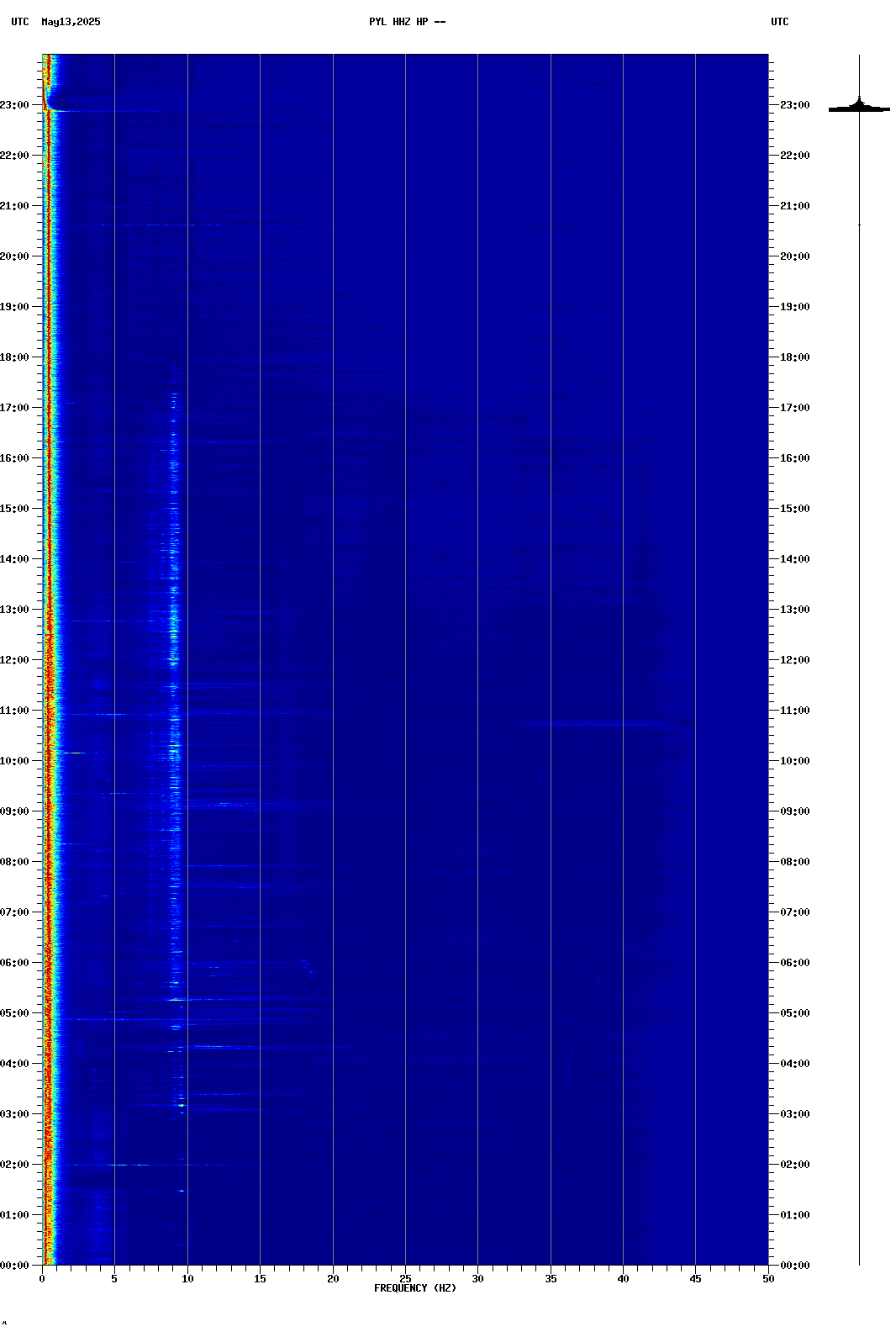Click the 10 Hz frequency tick label

click(x=187, y=1279)
